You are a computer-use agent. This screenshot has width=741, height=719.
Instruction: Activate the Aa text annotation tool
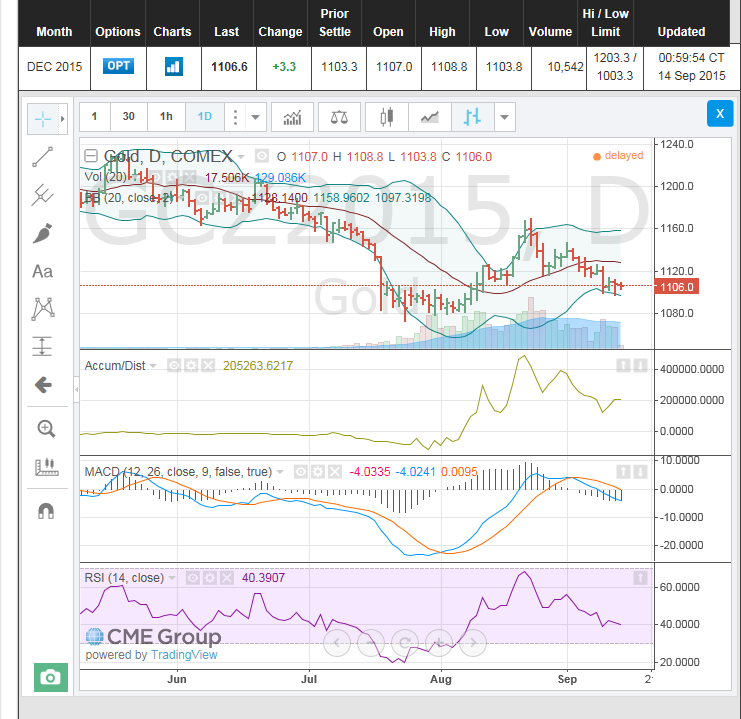pos(42,271)
